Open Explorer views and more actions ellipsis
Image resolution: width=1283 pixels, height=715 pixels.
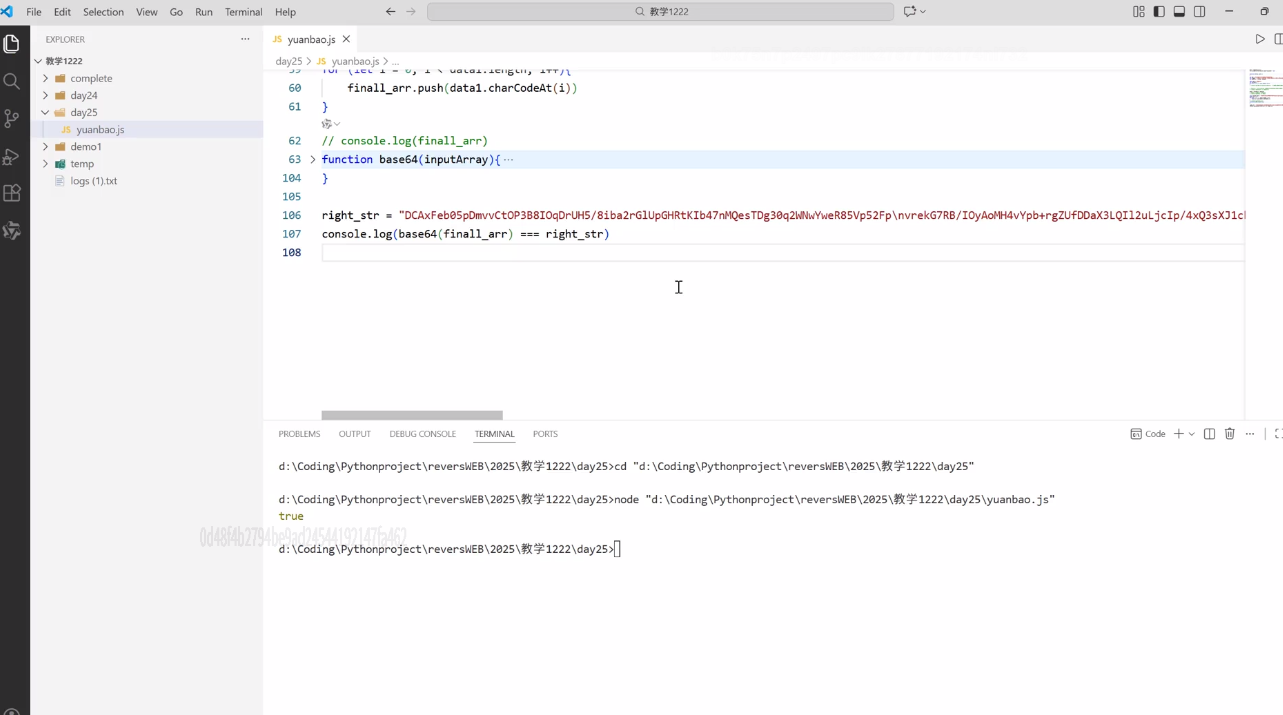coord(245,39)
